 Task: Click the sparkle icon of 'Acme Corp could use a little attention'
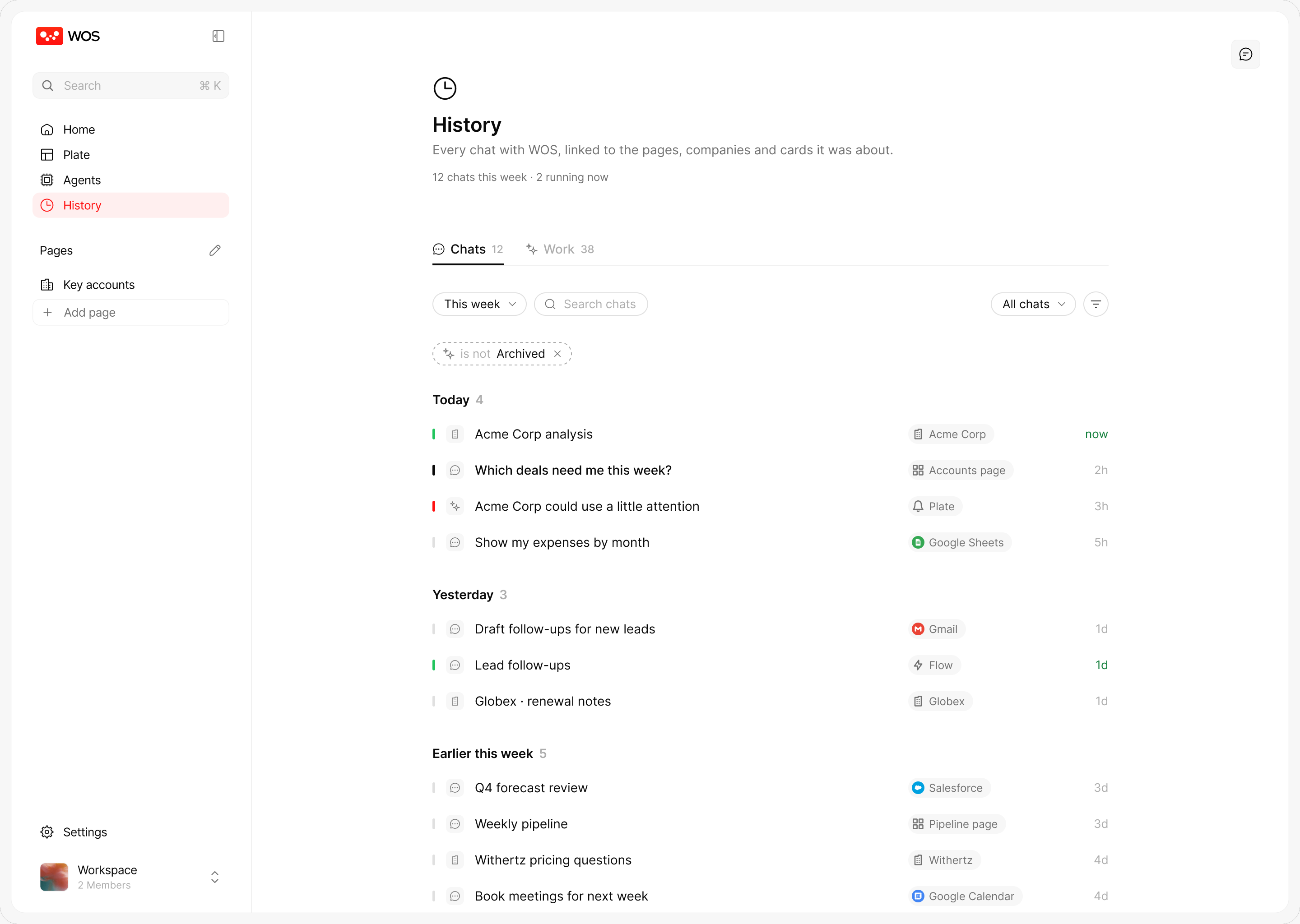tap(455, 506)
